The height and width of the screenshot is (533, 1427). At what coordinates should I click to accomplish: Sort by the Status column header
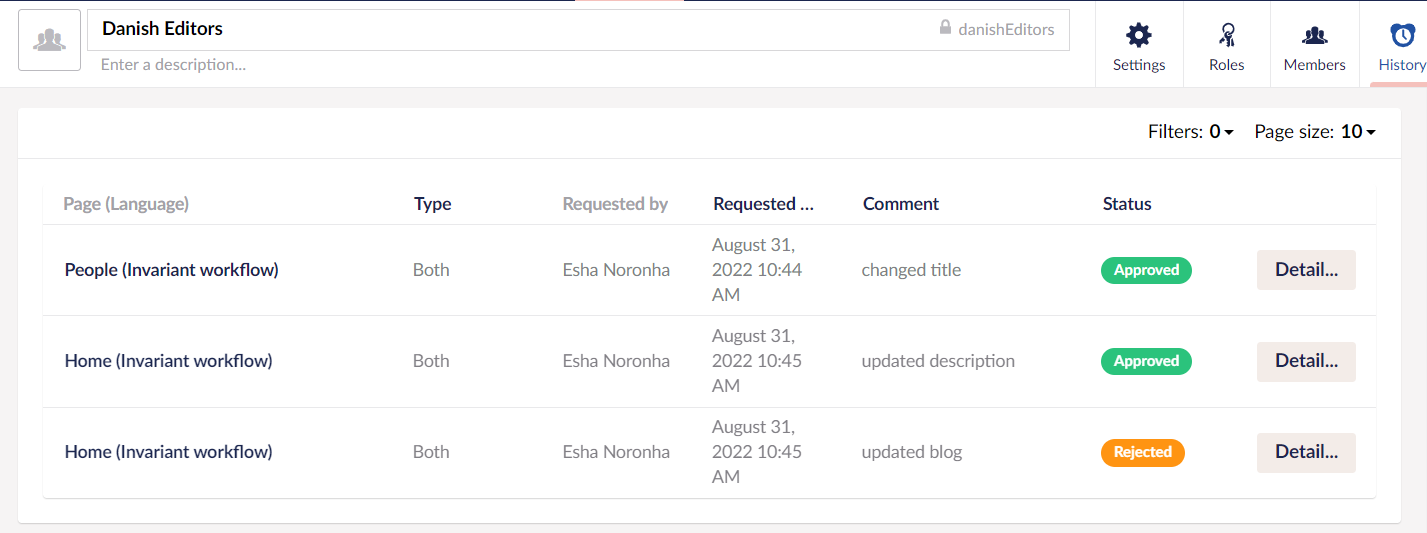[1127, 204]
